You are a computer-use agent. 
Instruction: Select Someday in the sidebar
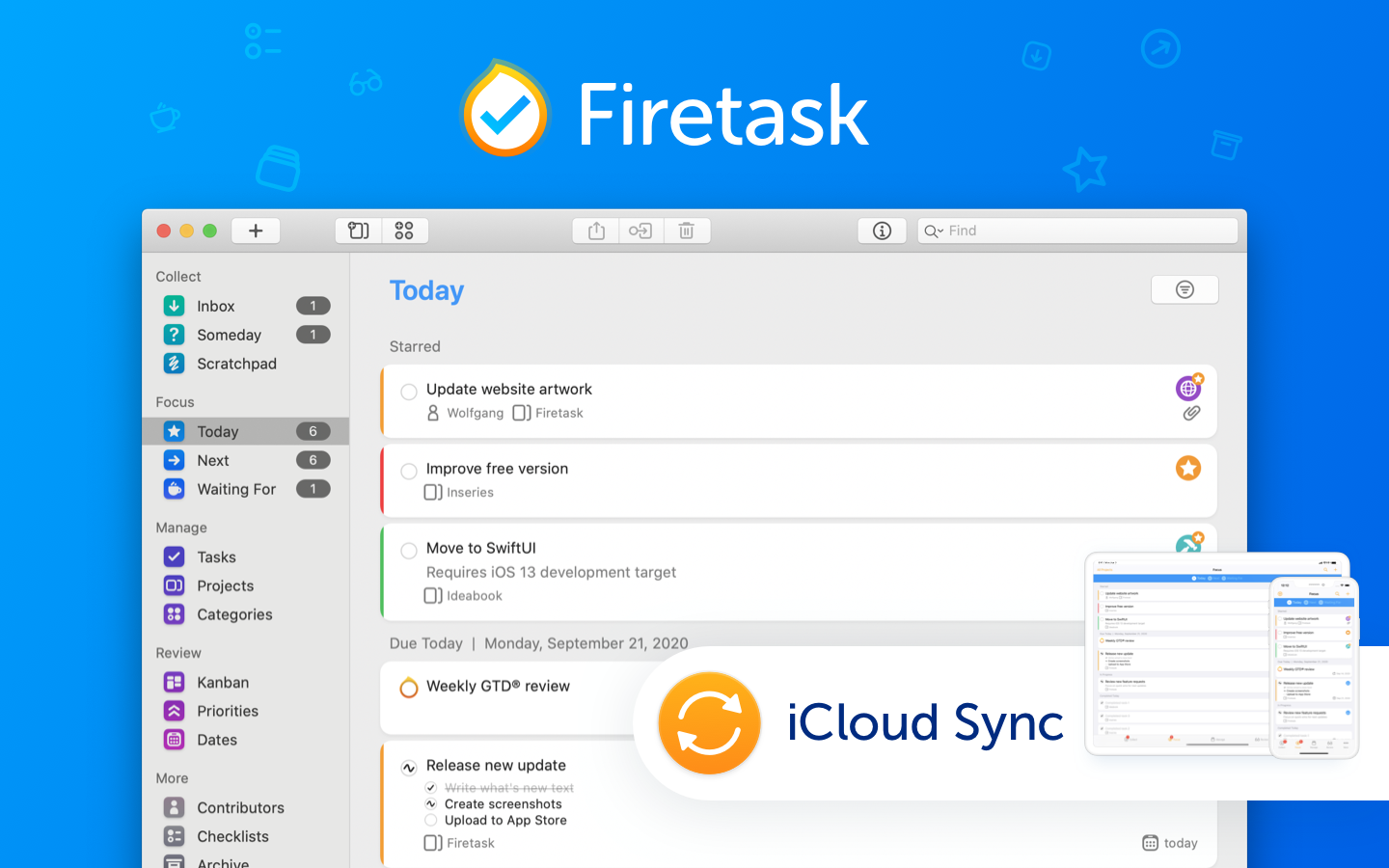[246, 335]
